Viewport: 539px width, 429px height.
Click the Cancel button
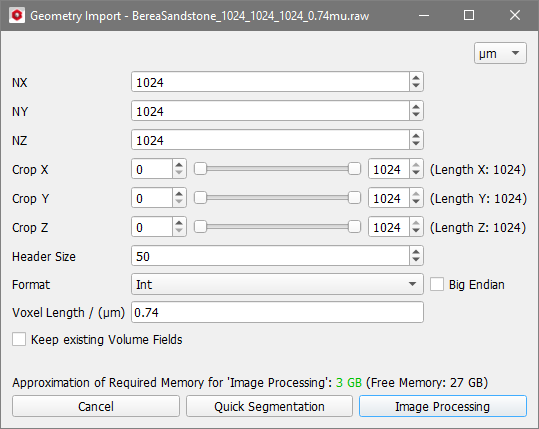pos(96,406)
